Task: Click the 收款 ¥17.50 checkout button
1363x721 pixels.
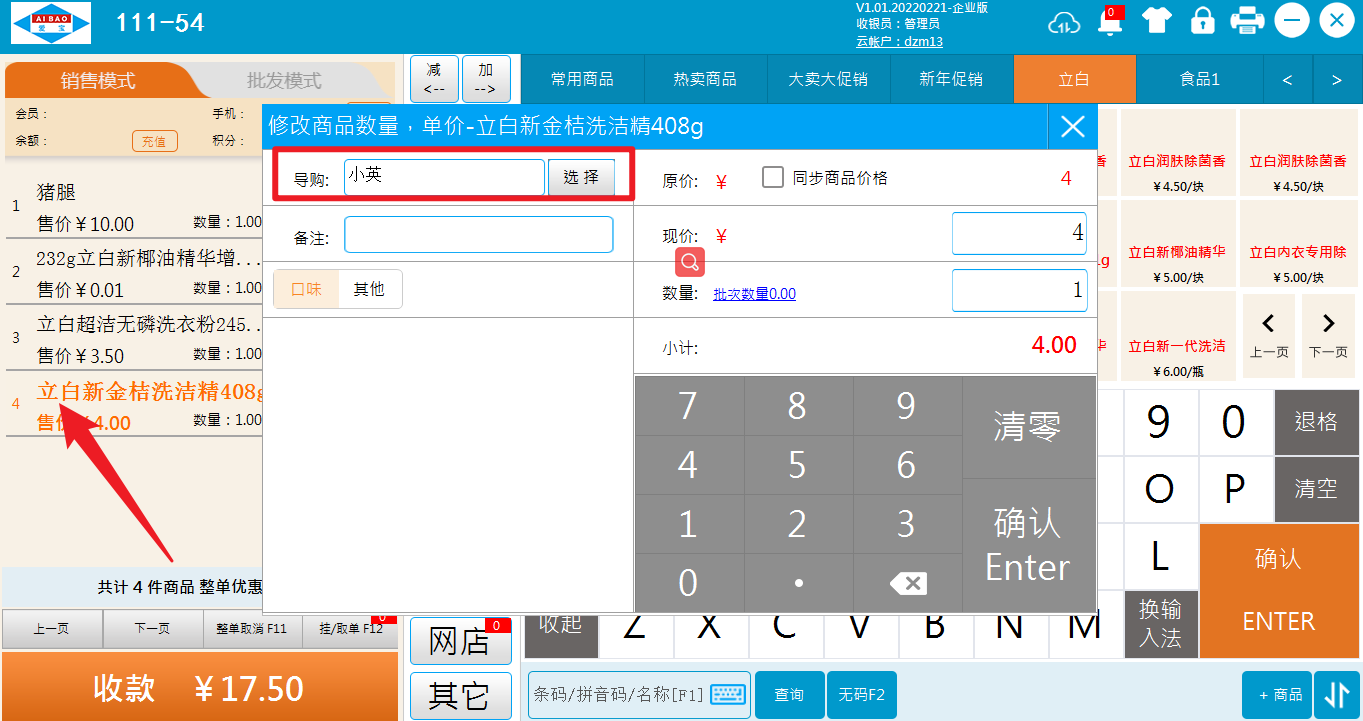Action: [198, 688]
